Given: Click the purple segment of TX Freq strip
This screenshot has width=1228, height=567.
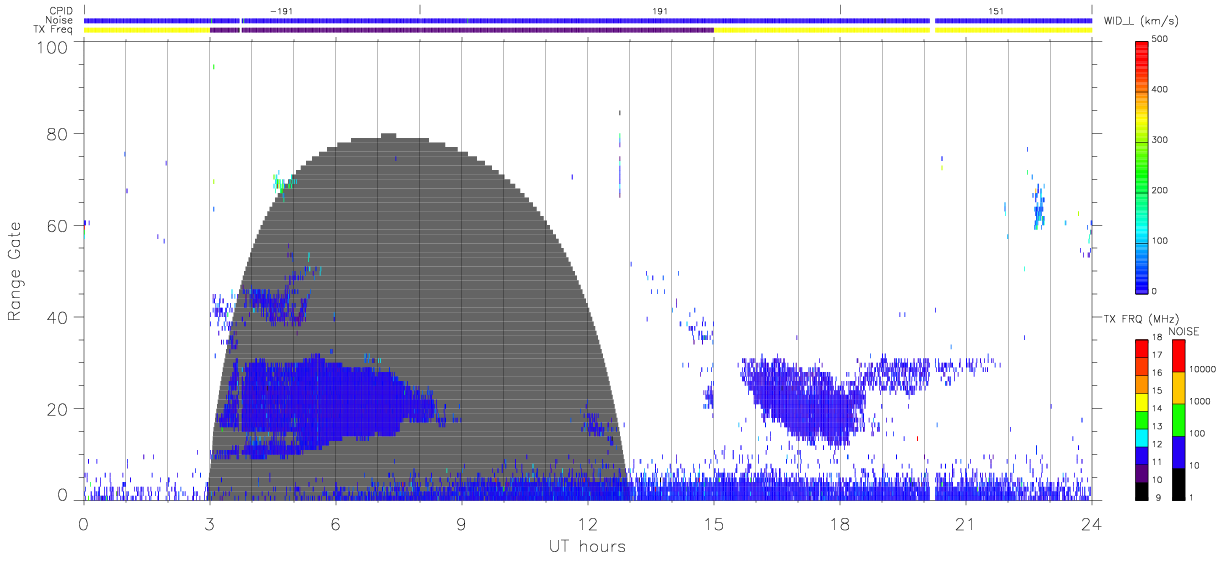Looking at the screenshot, I should coord(461,30).
